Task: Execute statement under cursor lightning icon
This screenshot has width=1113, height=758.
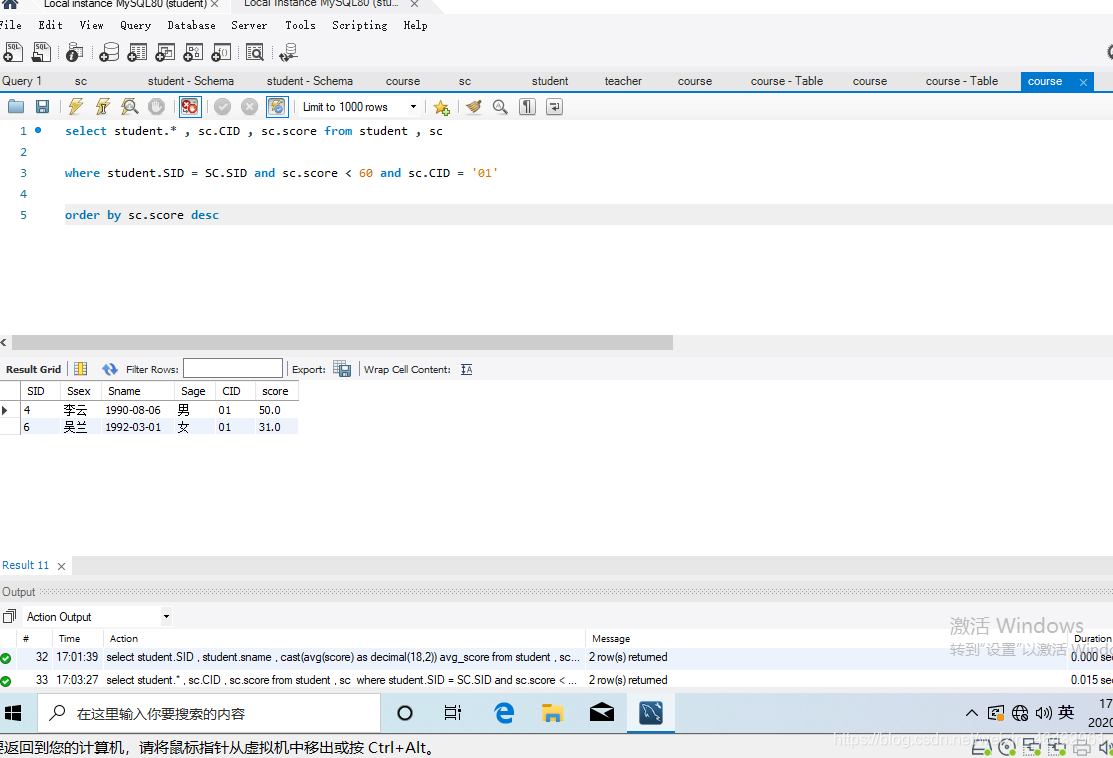Action: coord(103,106)
